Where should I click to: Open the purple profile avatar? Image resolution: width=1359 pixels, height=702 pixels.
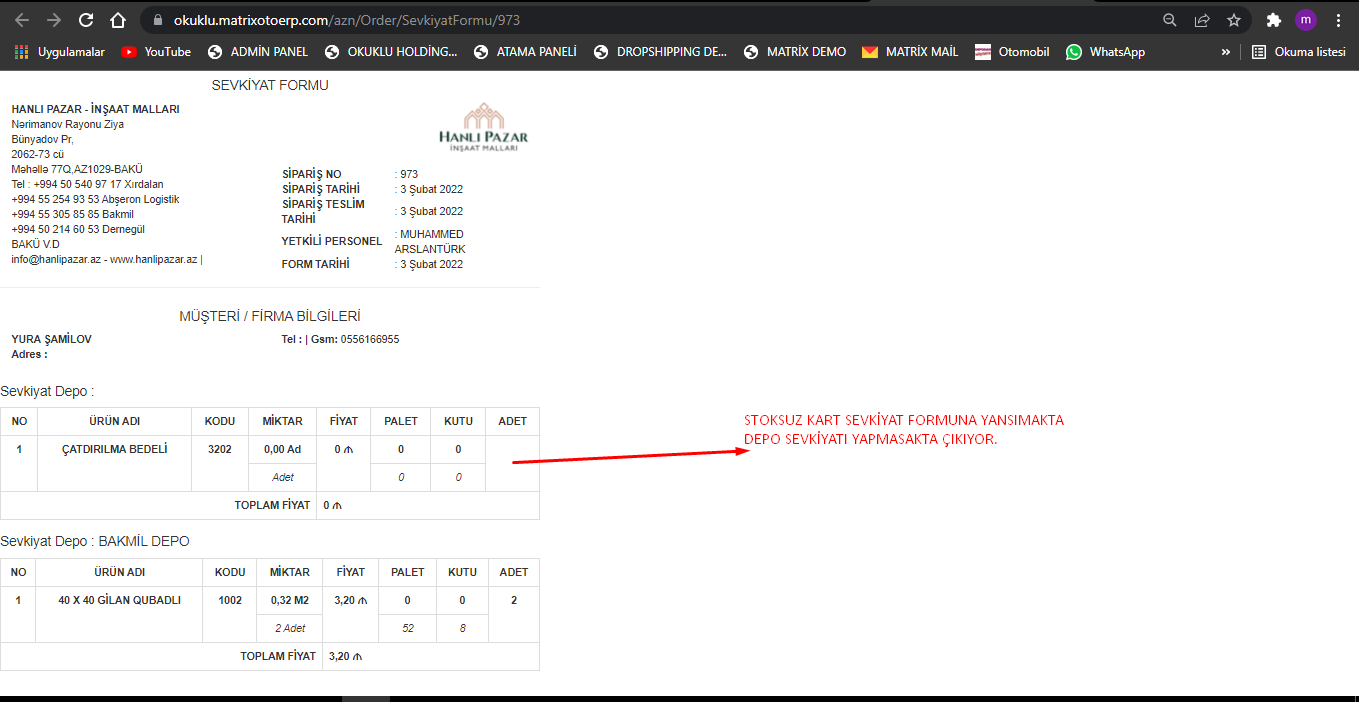pos(1305,20)
